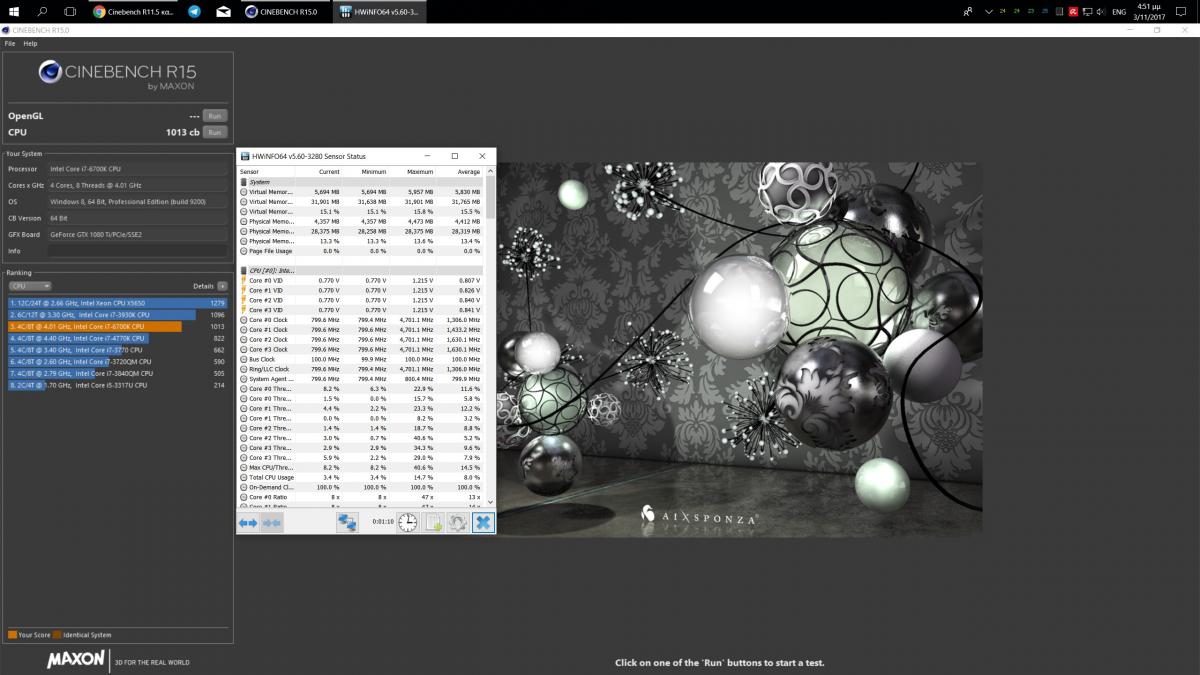The width and height of the screenshot is (1200, 675).
Task: Select Intel Core i7-3770 ranking row
Action: point(118,350)
